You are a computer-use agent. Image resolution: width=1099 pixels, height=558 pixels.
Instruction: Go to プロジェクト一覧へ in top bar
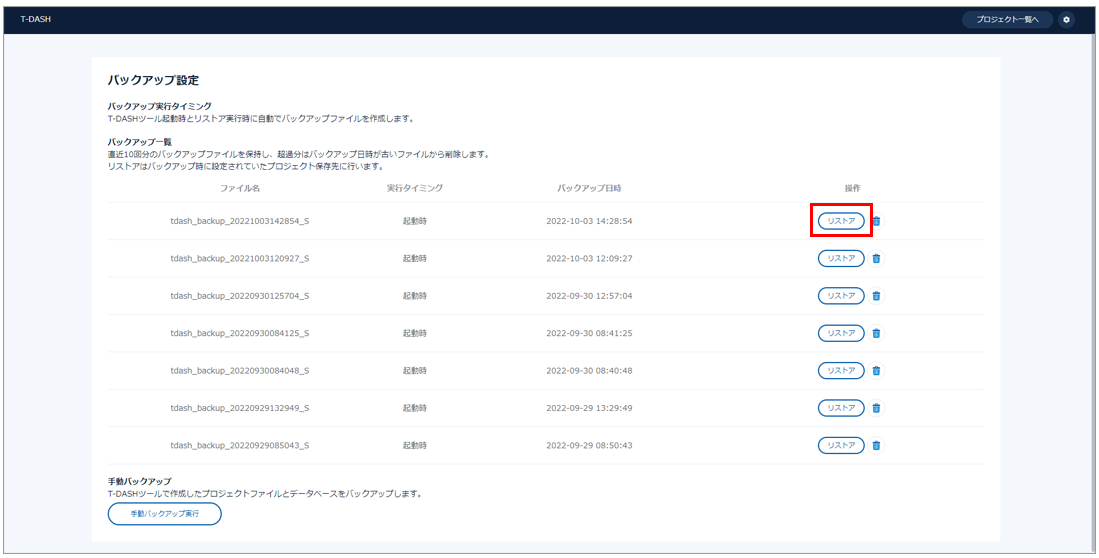(1007, 20)
